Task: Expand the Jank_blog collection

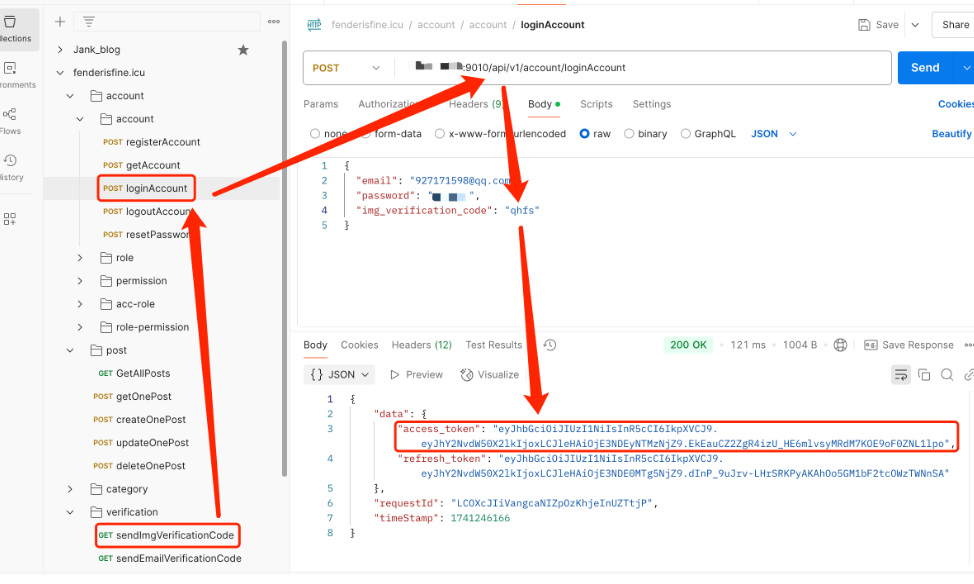Action: point(60,50)
